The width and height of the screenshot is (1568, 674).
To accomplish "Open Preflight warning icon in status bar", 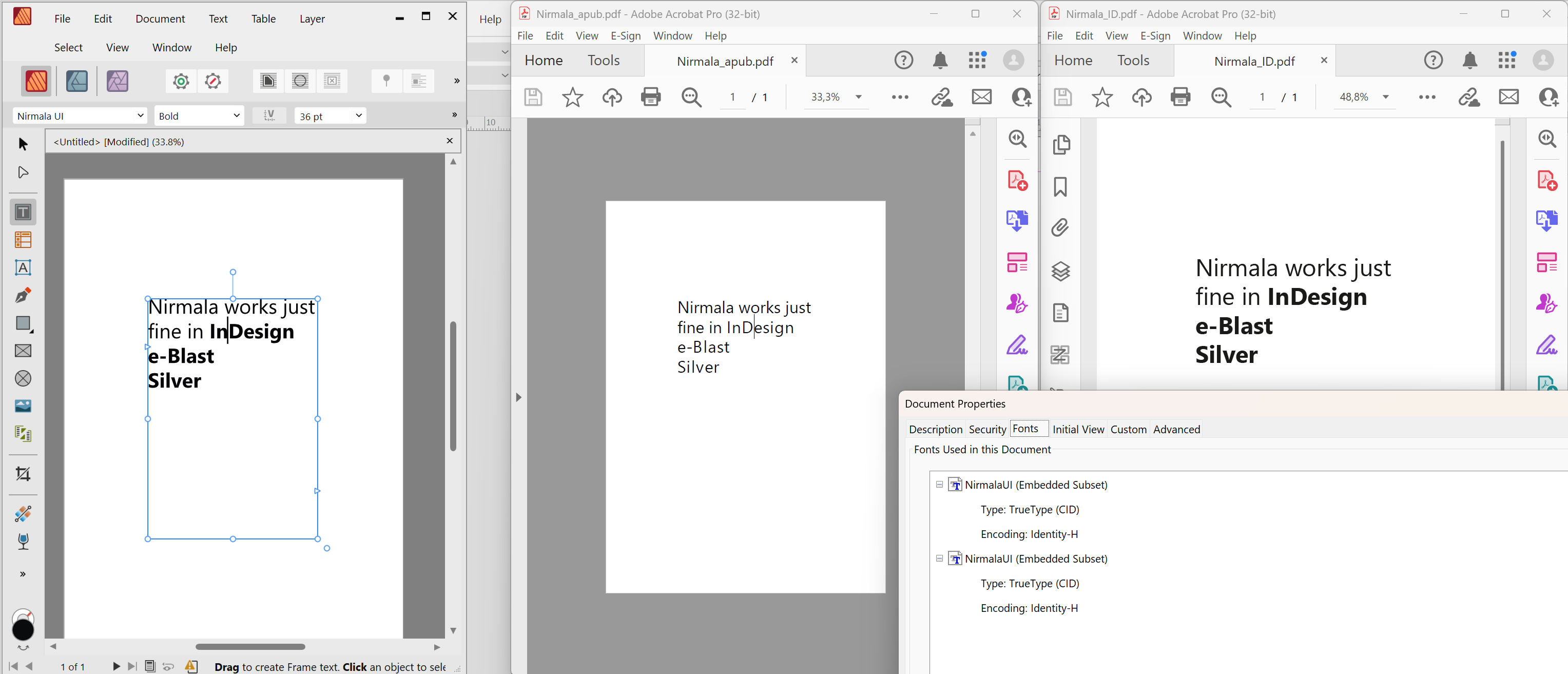I will pyautogui.click(x=191, y=666).
